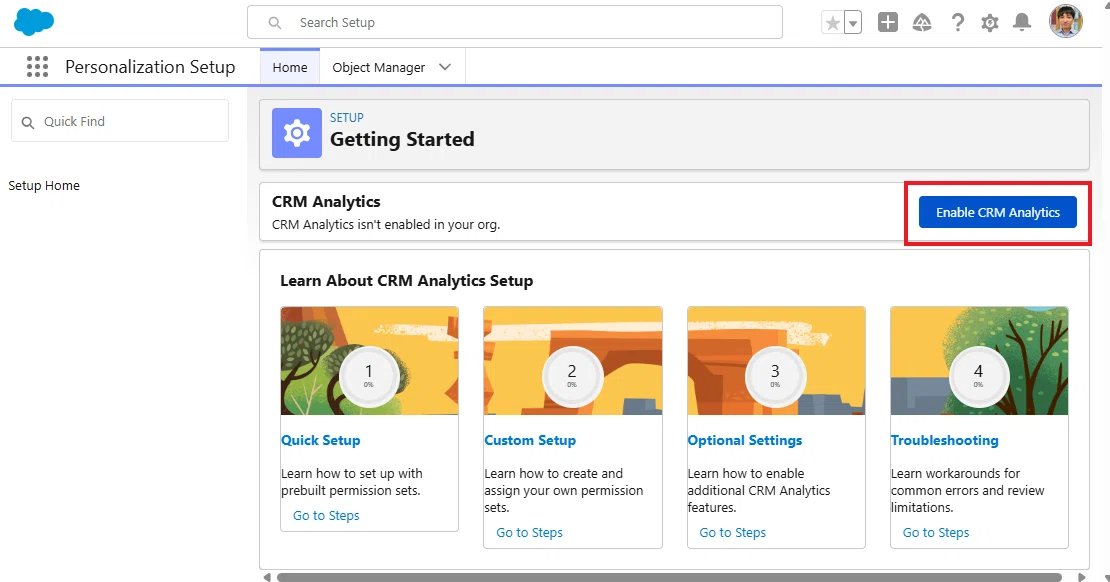The image size is (1110, 582).
Task: Open Global Actions plus icon
Action: [x=888, y=23]
